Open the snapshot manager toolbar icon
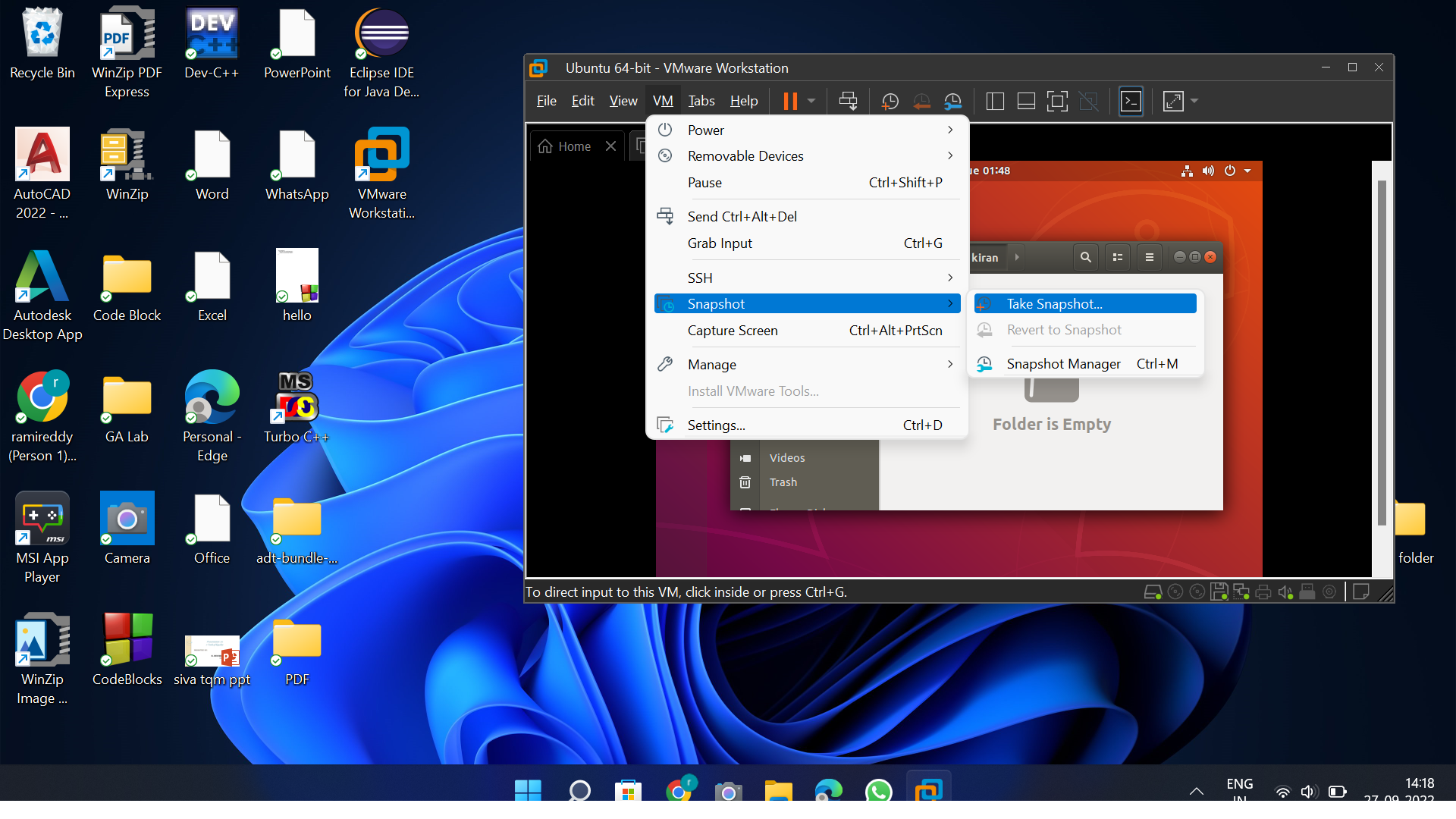The image size is (1456, 819). 952,101
